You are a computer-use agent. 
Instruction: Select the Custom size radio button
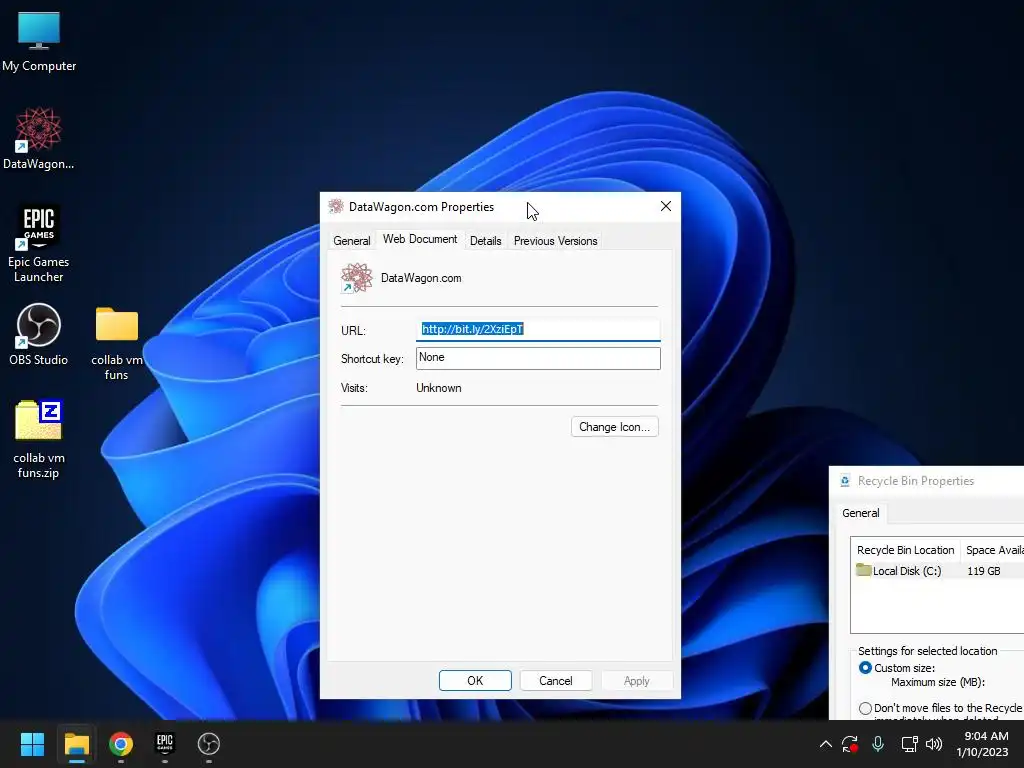865,668
